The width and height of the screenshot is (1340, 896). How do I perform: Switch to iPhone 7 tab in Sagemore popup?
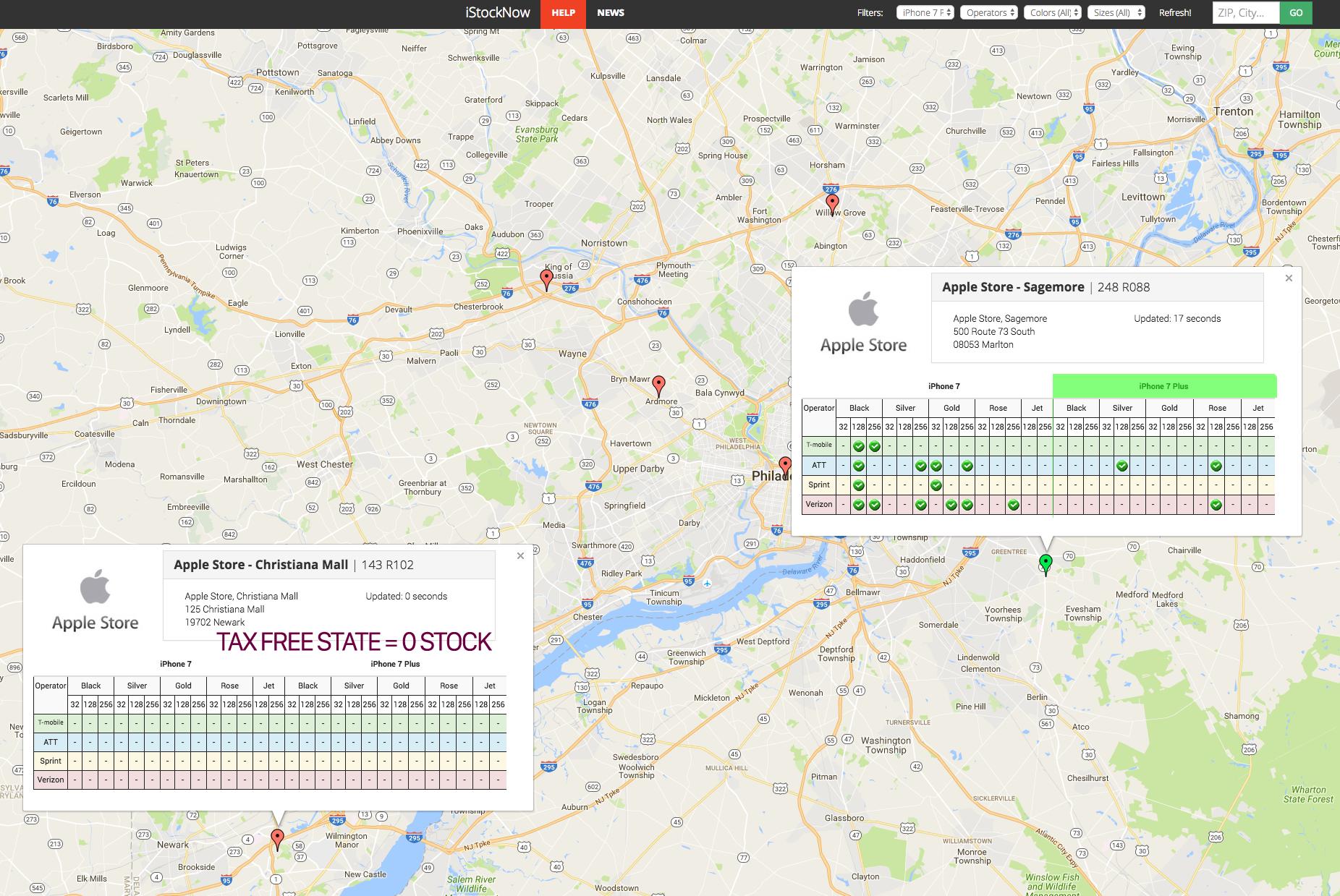point(944,386)
